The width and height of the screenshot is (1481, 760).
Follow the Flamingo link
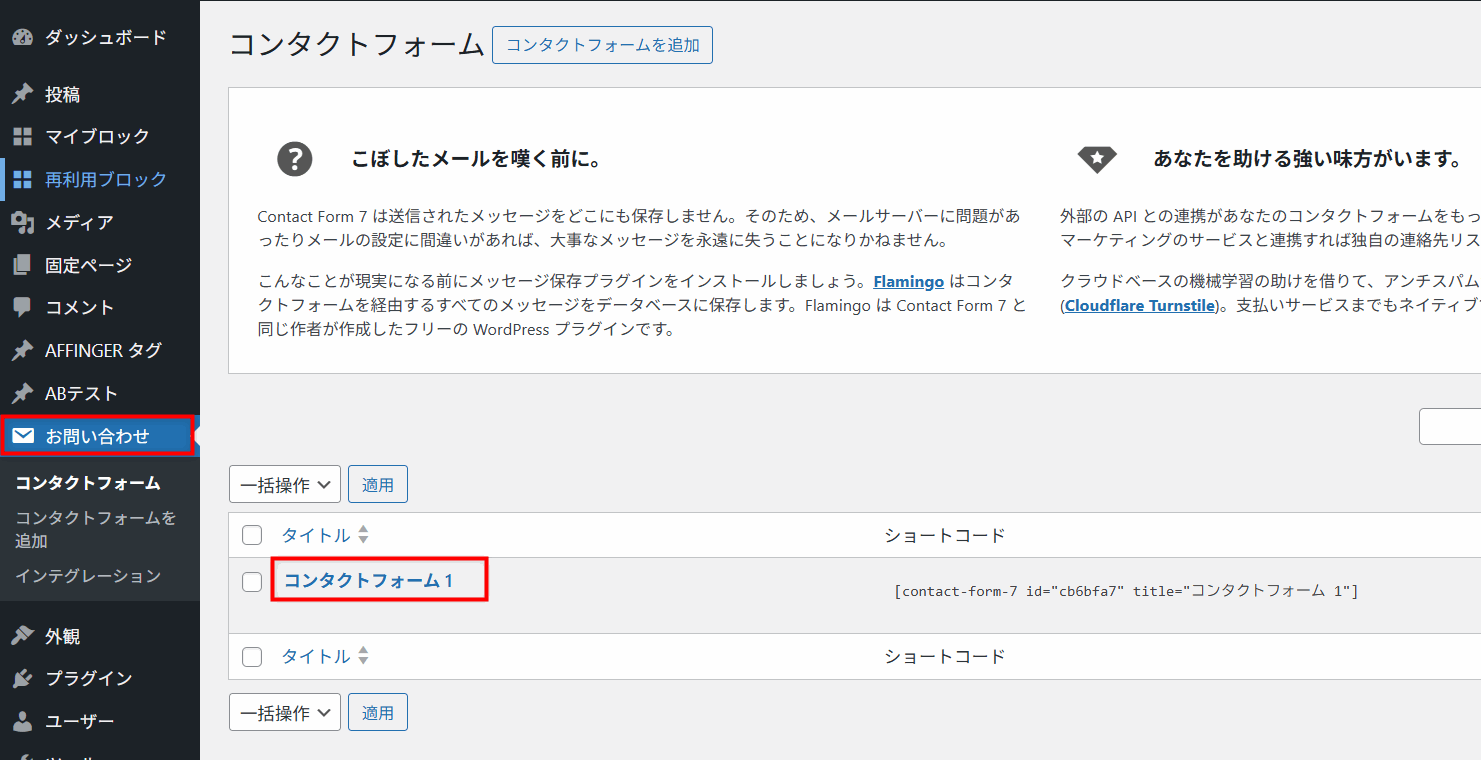[x=909, y=281]
